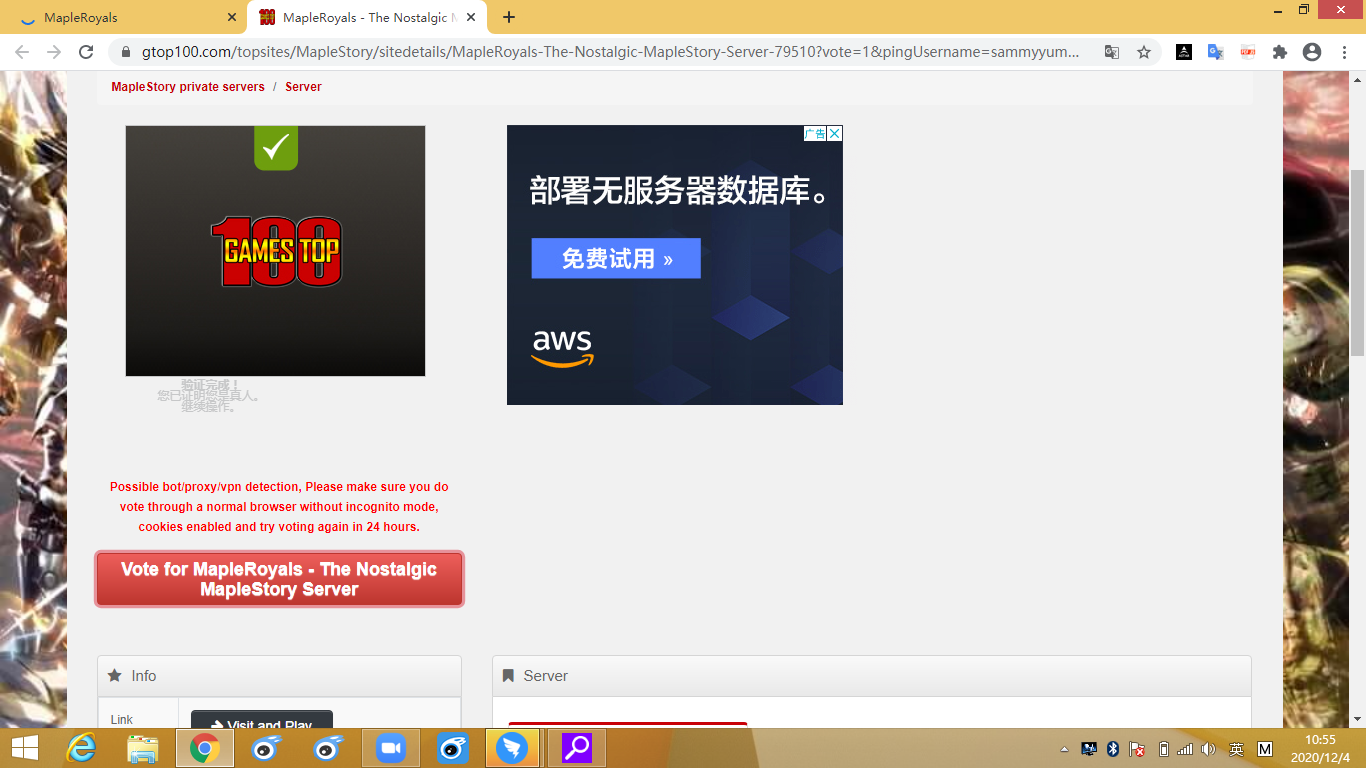Open File Explorer from the taskbar
Viewport: 1366px width, 768px height.
(x=143, y=748)
